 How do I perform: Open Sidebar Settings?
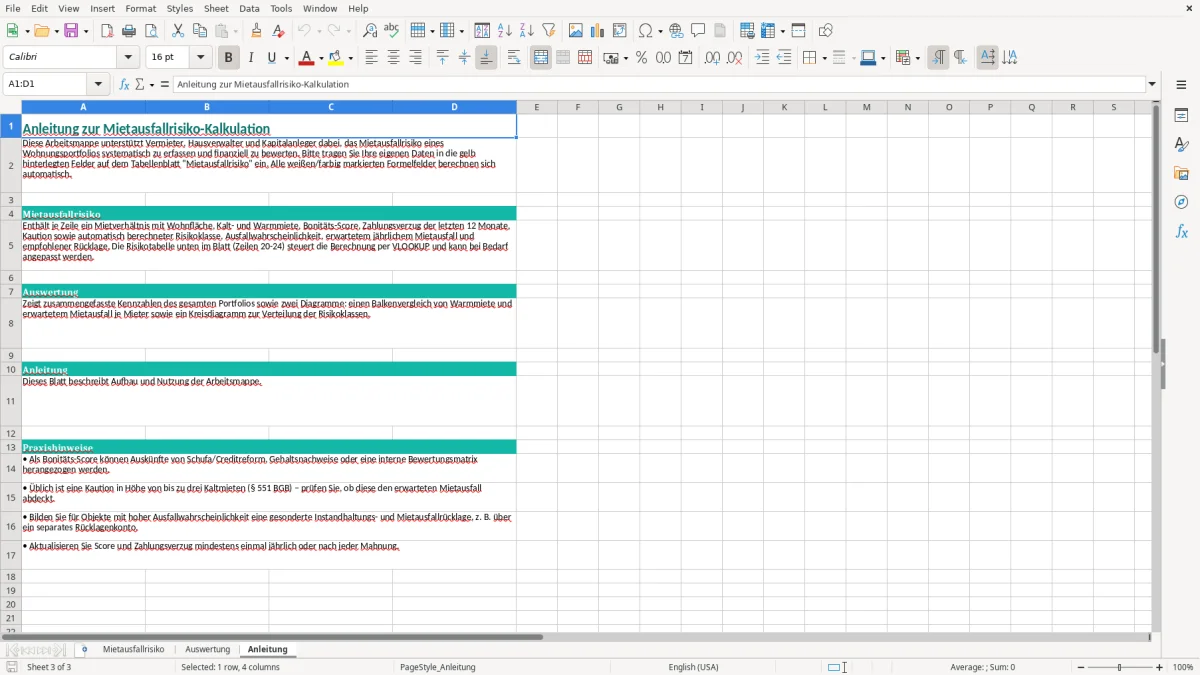pyautogui.click(x=1181, y=85)
